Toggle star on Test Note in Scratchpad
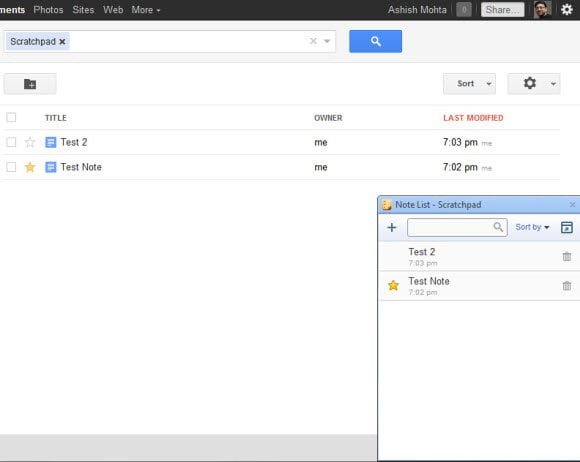The width and height of the screenshot is (580, 462). 393,285
